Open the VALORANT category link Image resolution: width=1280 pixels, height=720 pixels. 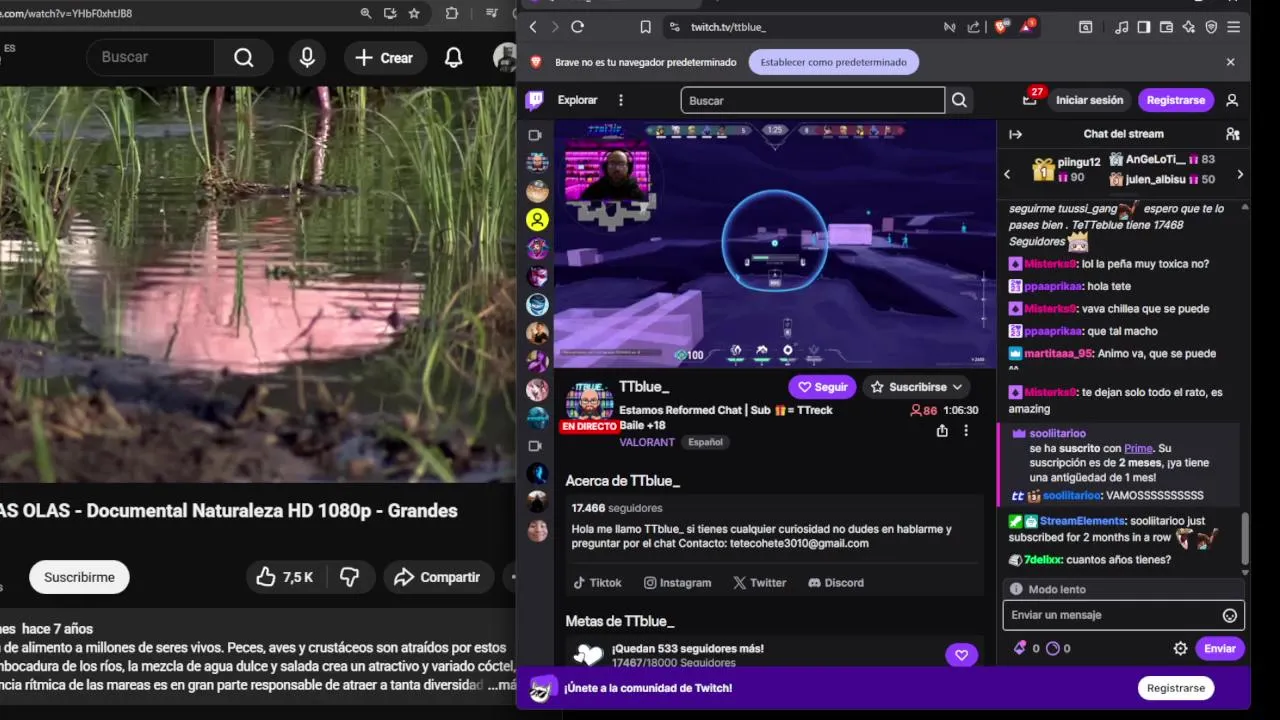click(647, 442)
